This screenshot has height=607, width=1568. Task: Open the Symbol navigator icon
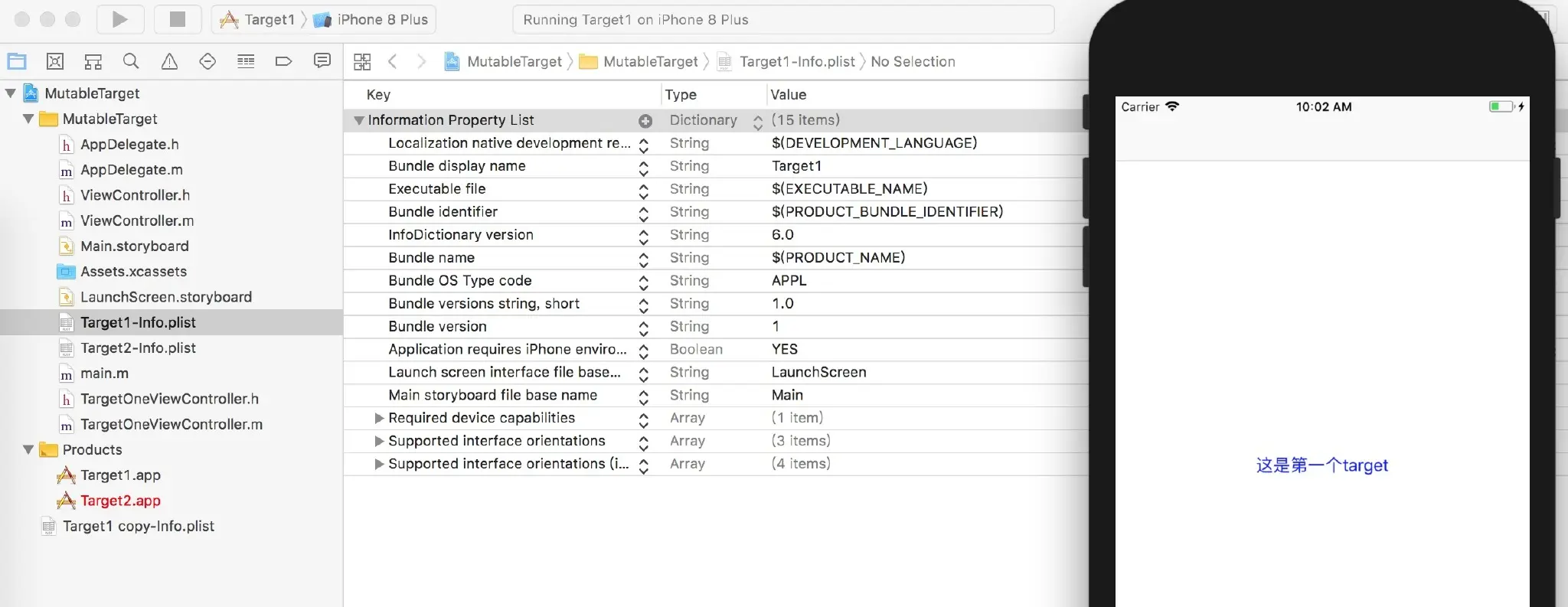93,61
